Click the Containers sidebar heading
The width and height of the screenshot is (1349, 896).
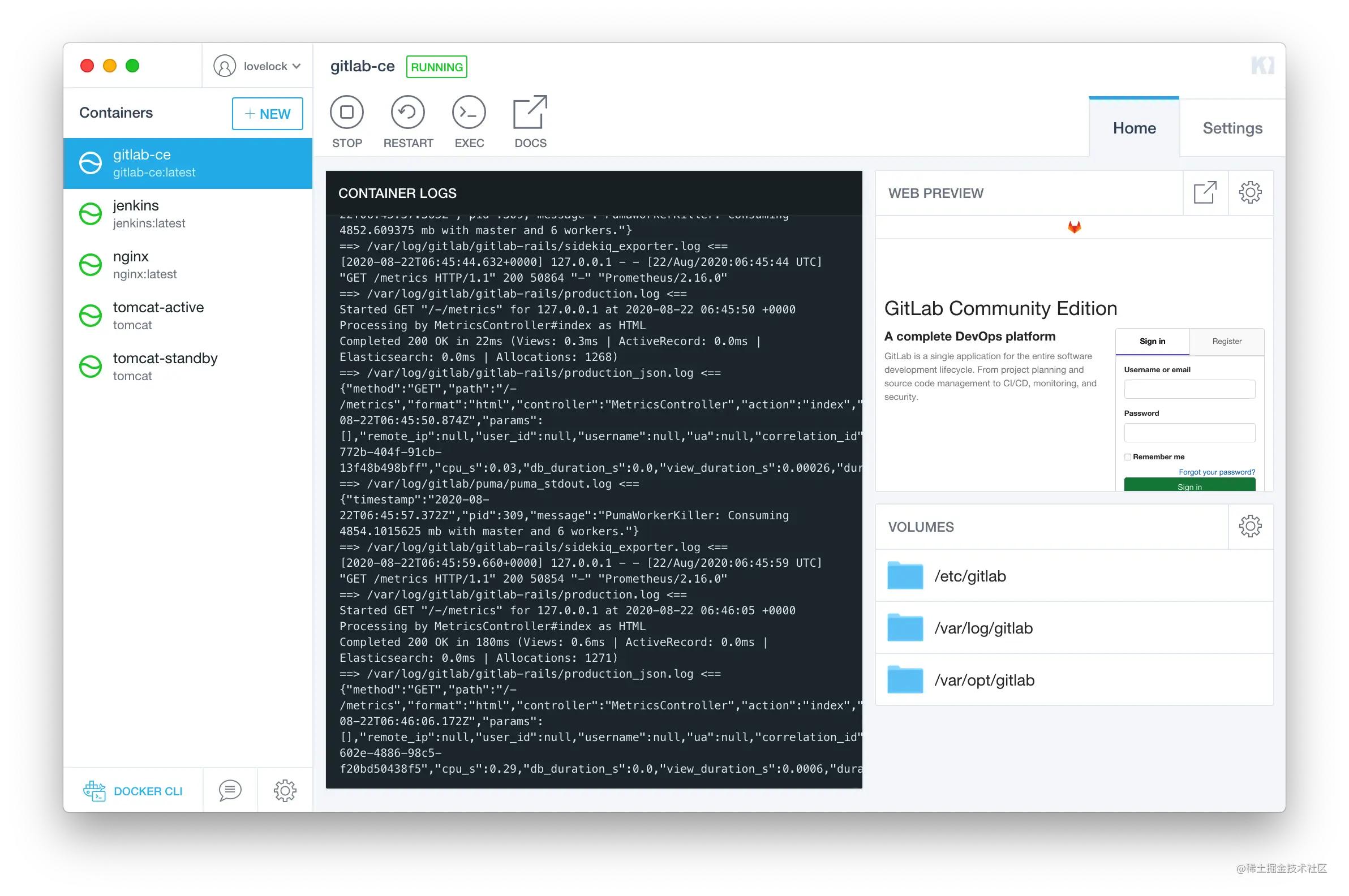116,113
